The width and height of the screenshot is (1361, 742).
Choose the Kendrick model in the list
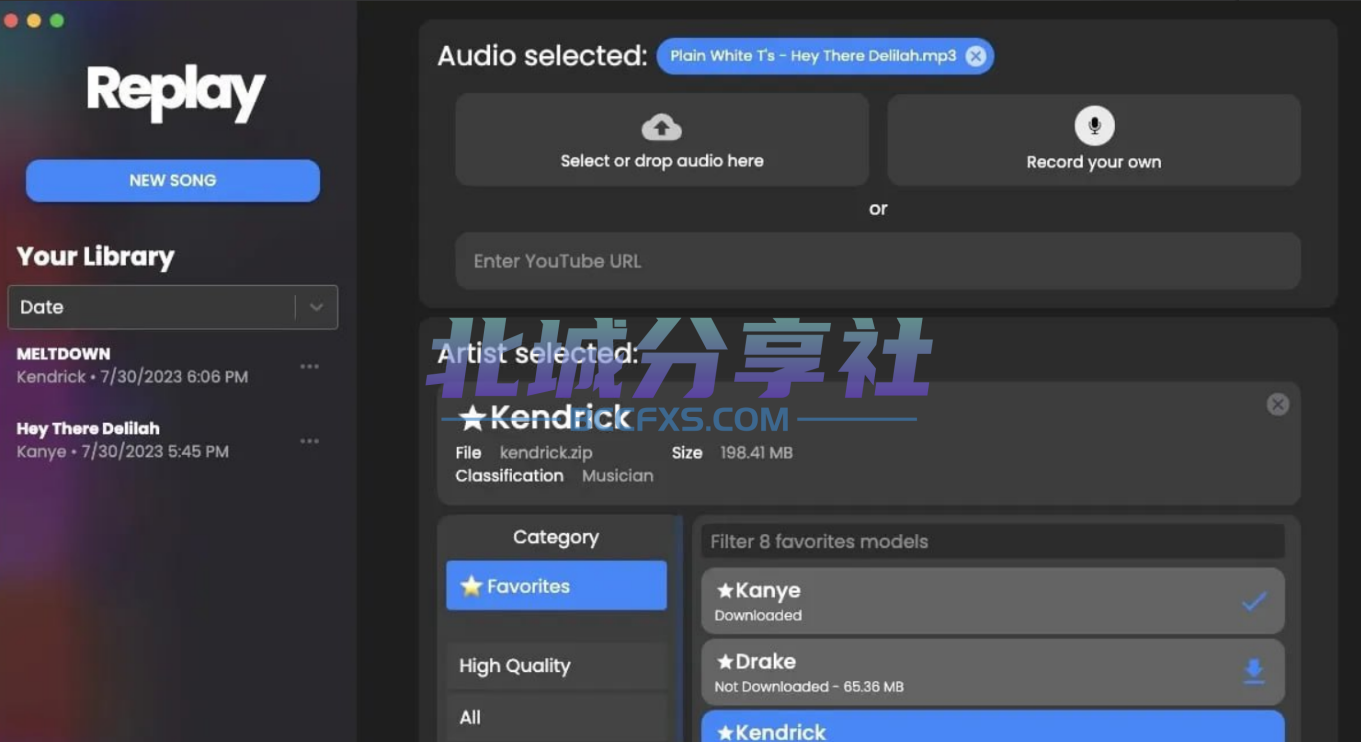click(x=992, y=726)
